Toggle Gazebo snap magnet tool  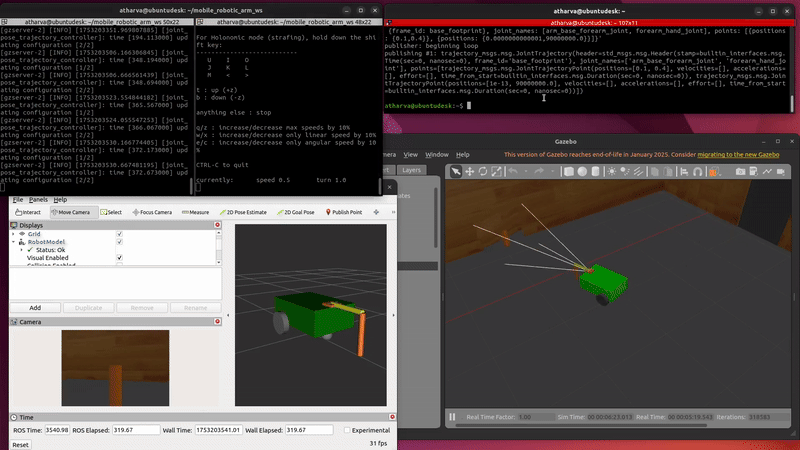(698, 172)
